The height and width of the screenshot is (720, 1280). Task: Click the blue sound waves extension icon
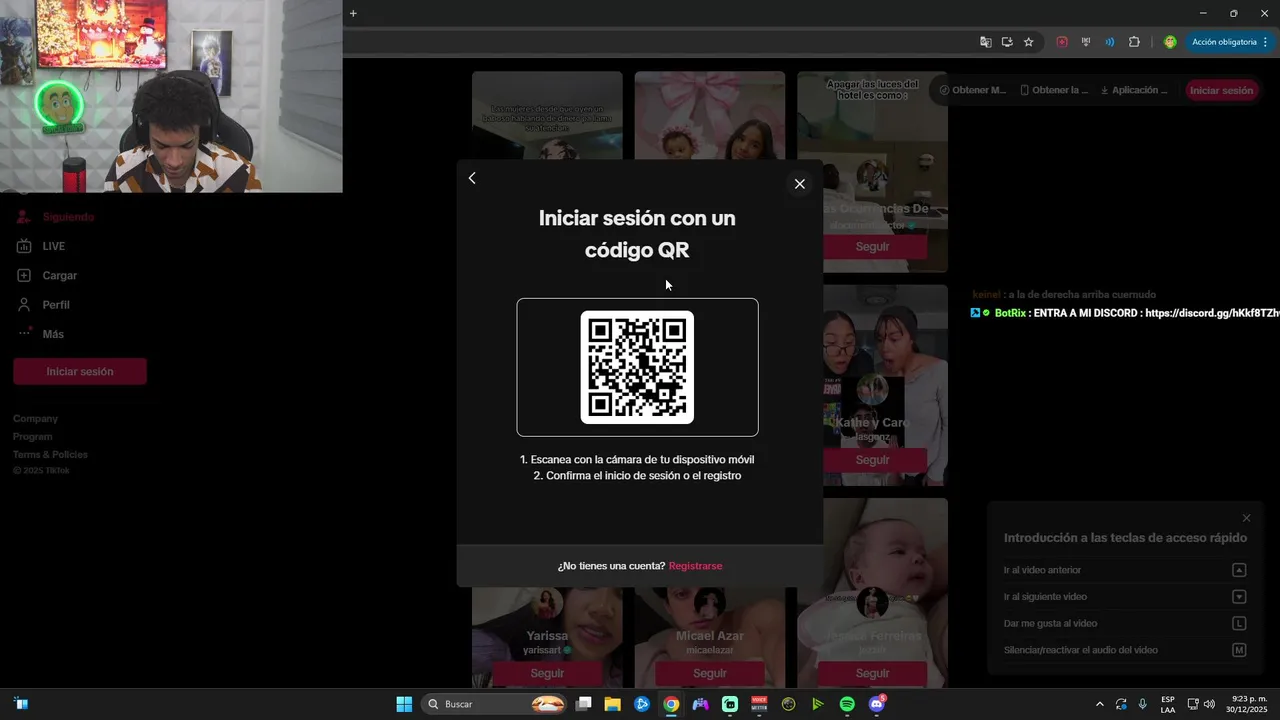coord(1110,42)
